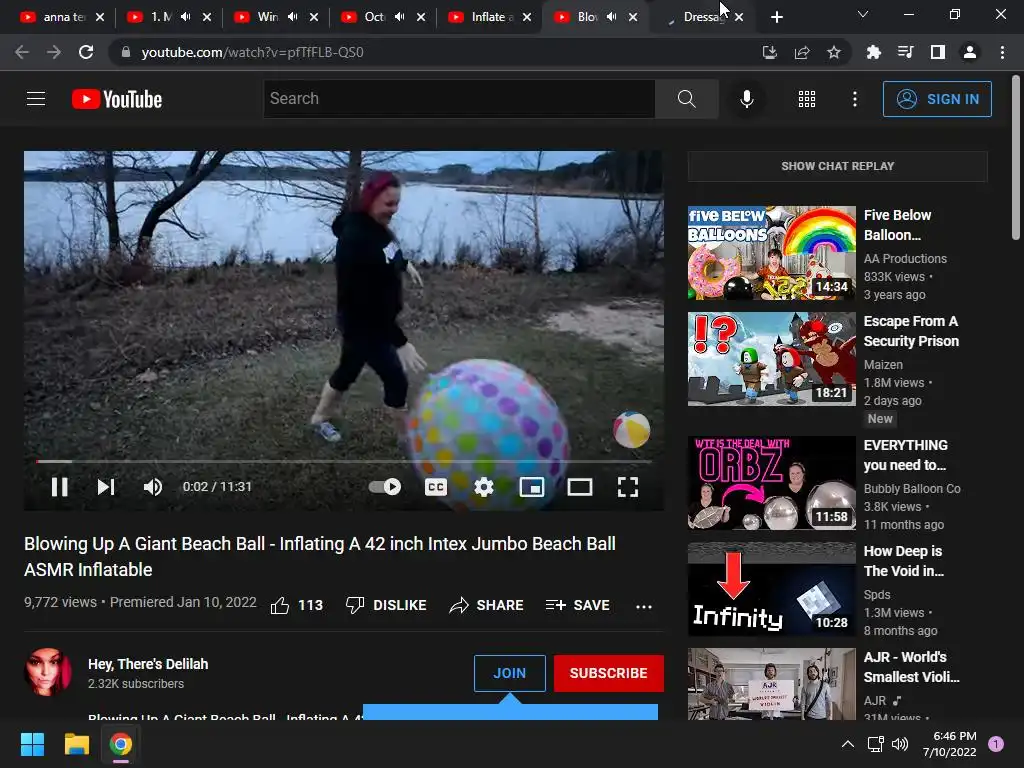
Task: Click the SIGN IN button
Action: 937,99
